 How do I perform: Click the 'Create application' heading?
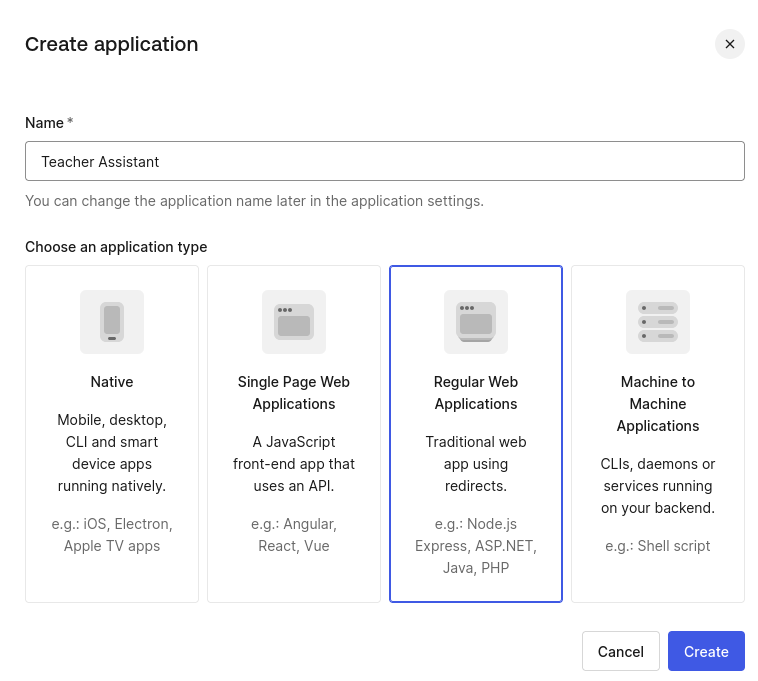(112, 44)
